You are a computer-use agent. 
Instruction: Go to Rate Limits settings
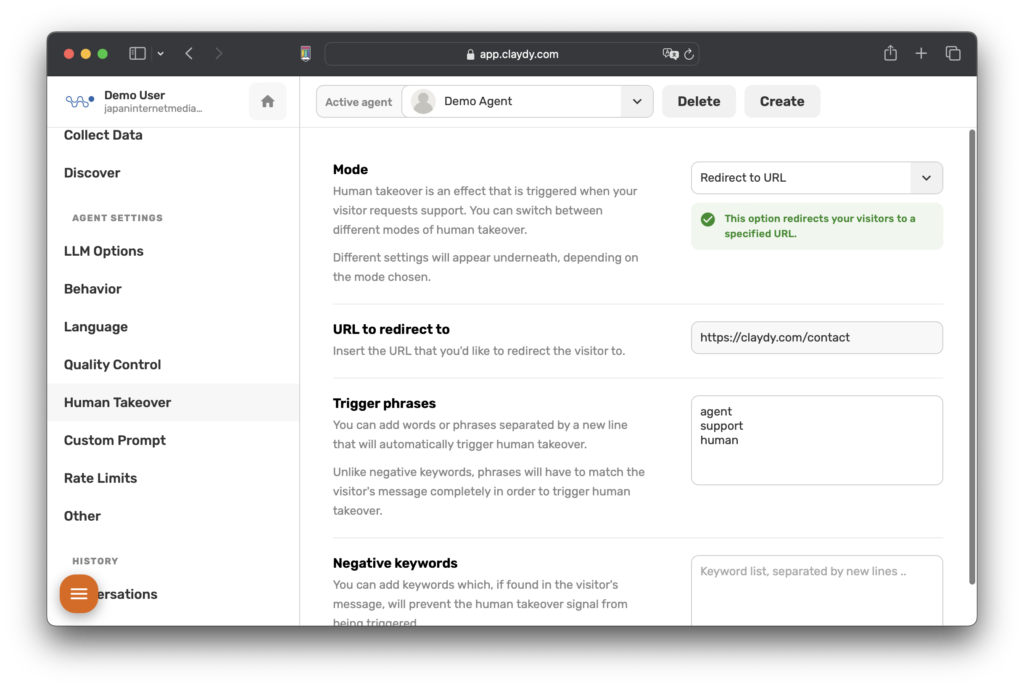coord(100,478)
